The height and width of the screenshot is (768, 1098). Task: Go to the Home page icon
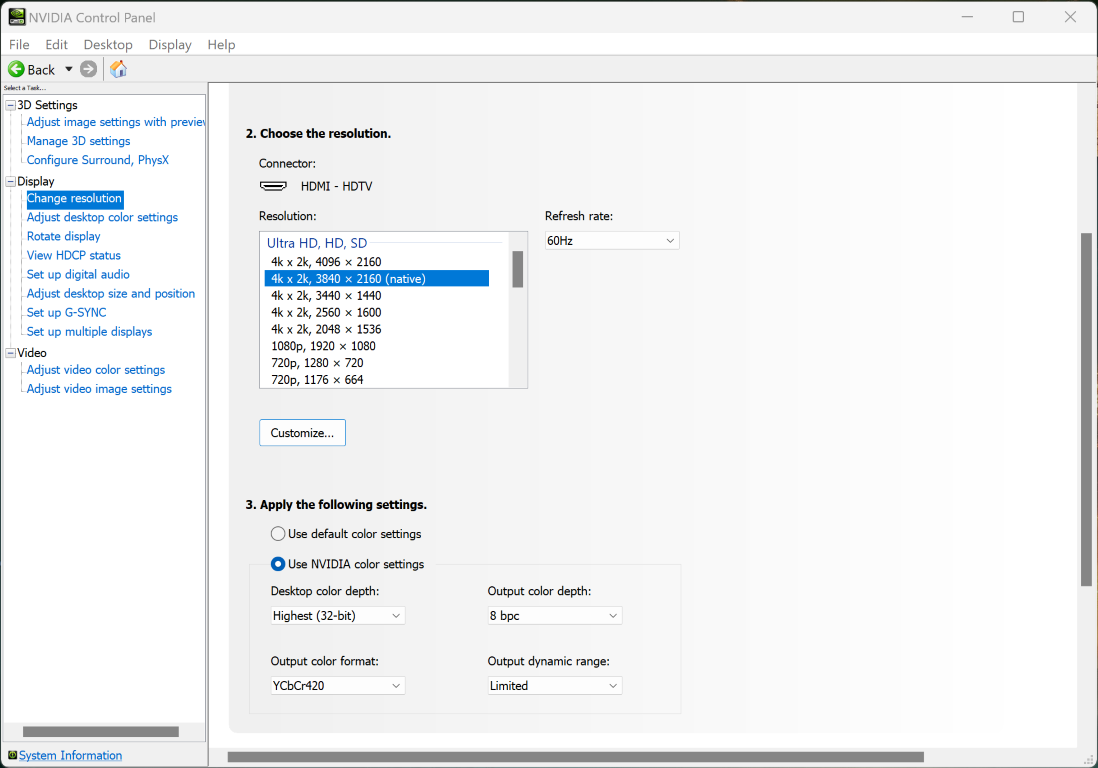click(118, 69)
